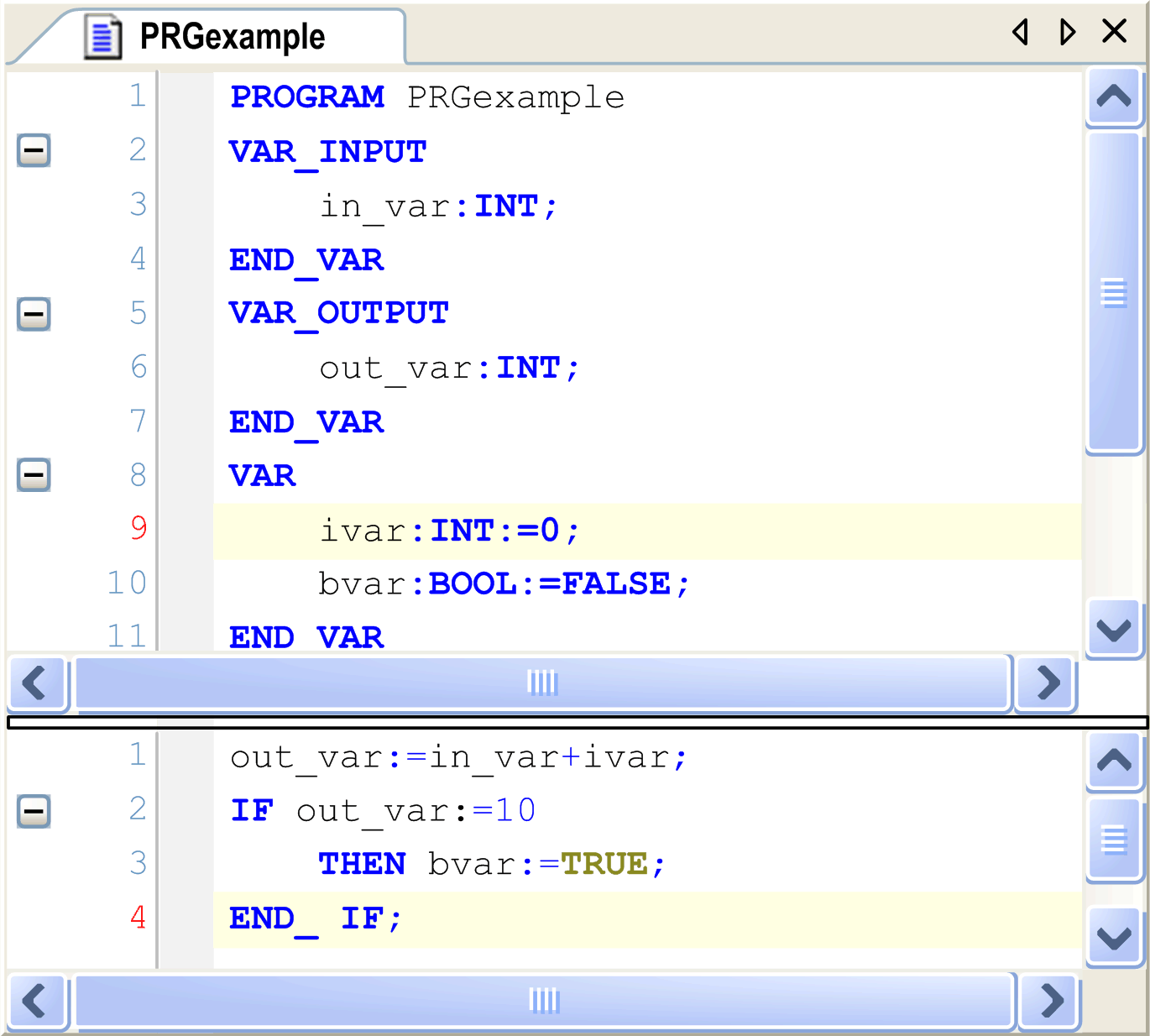
Task: Go to previous tab with left triangle
Action: tap(1021, 32)
